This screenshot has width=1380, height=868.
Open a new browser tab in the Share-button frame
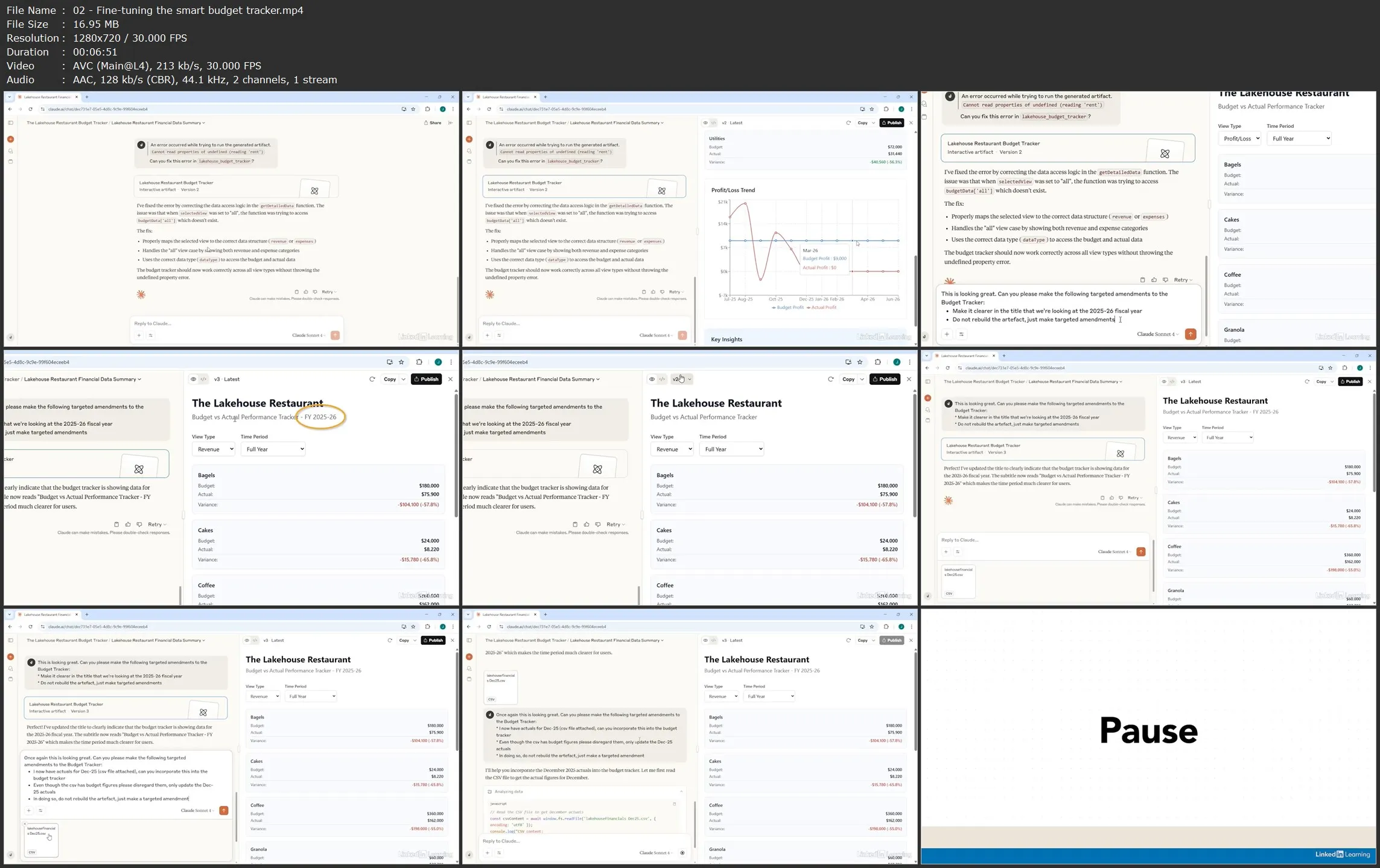(87, 97)
